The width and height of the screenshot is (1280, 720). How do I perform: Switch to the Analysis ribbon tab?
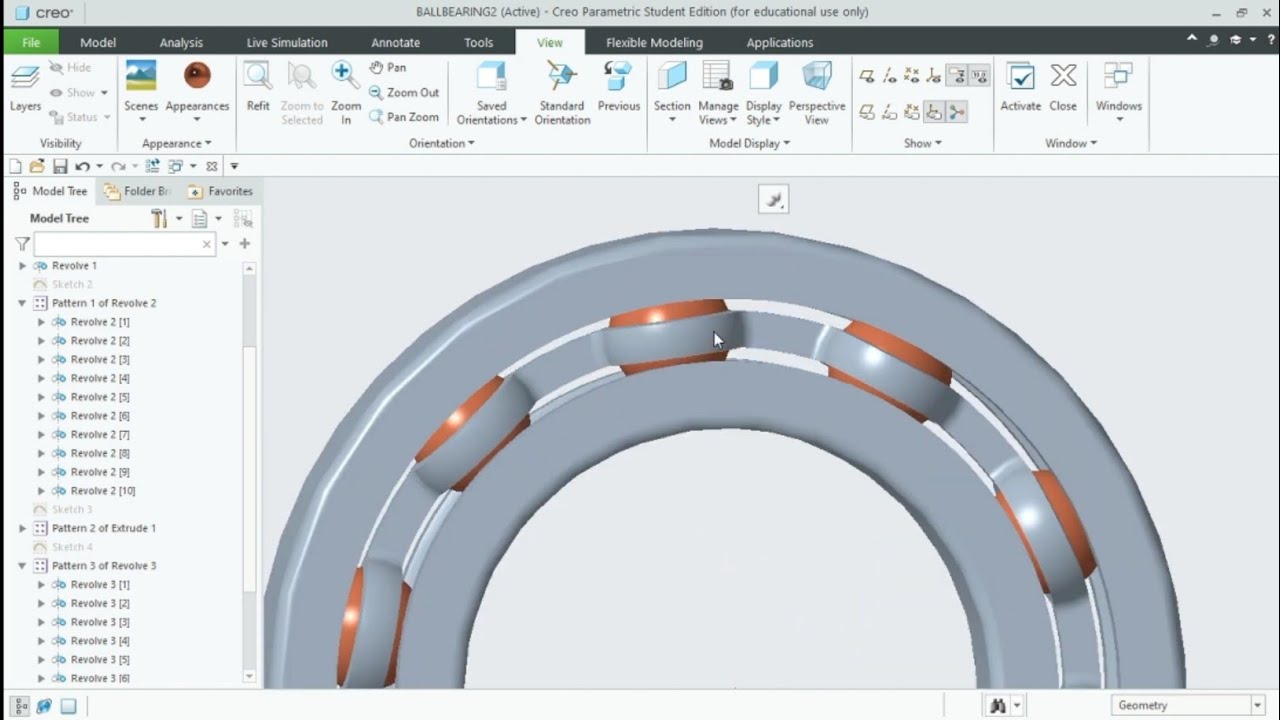(x=181, y=42)
